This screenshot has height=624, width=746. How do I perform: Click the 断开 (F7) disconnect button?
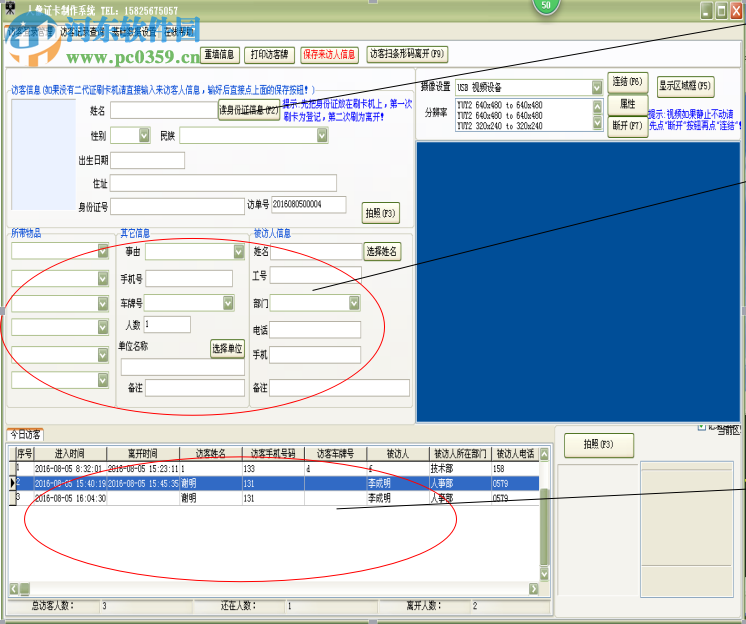(628, 126)
